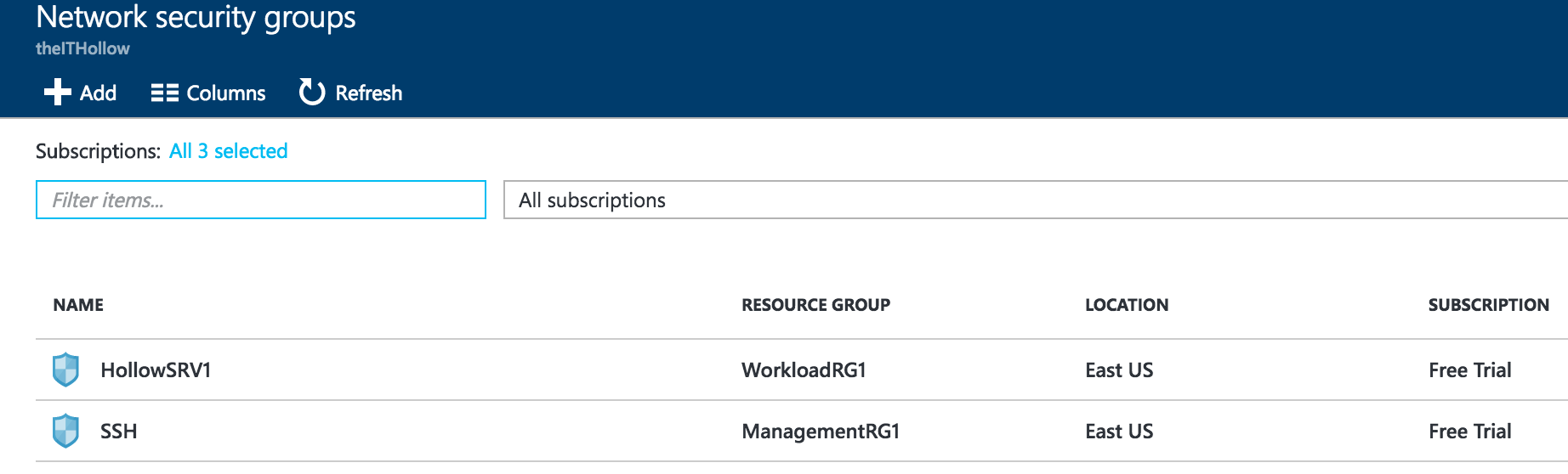Select the ManagementRG1 resource group cell
1568x474 pixels.
coord(820,432)
